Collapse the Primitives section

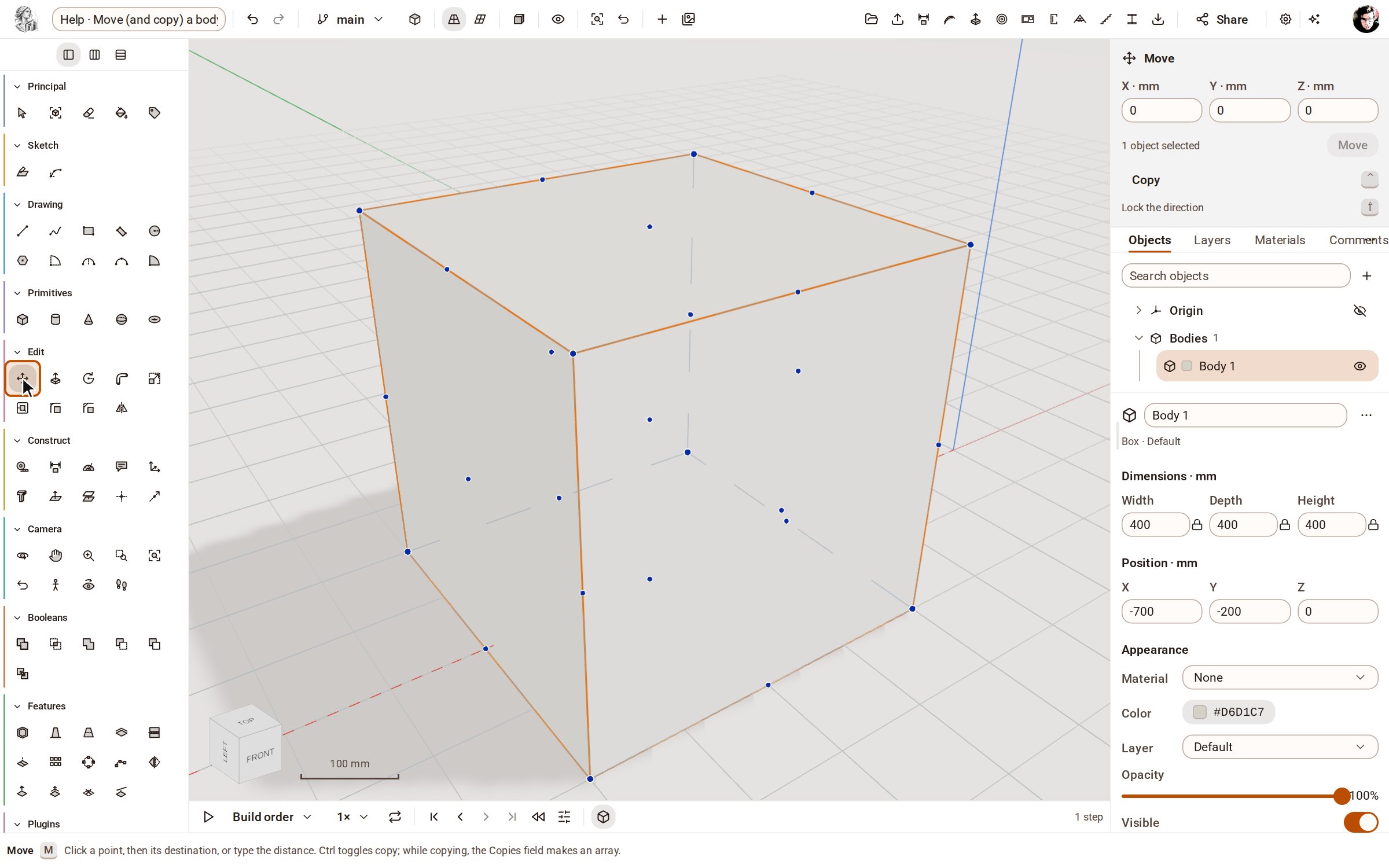coord(17,293)
